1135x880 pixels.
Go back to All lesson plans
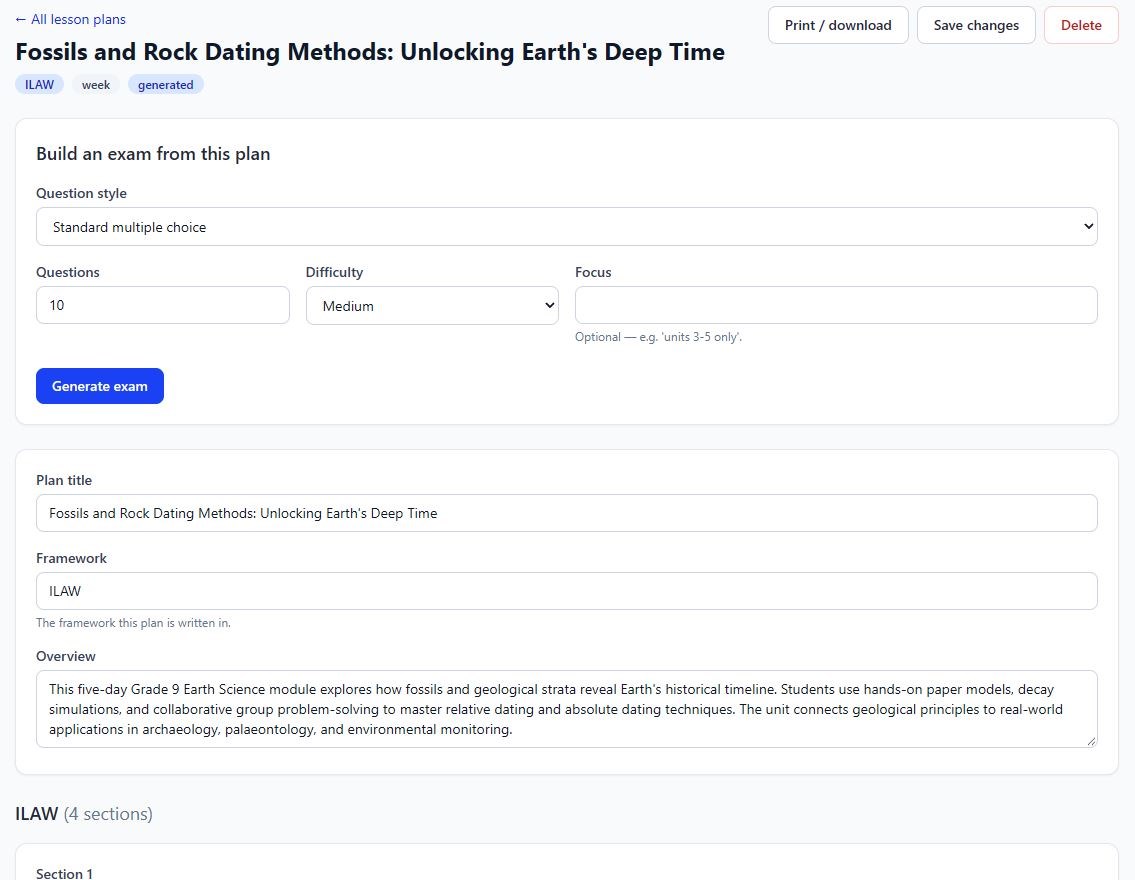point(70,20)
